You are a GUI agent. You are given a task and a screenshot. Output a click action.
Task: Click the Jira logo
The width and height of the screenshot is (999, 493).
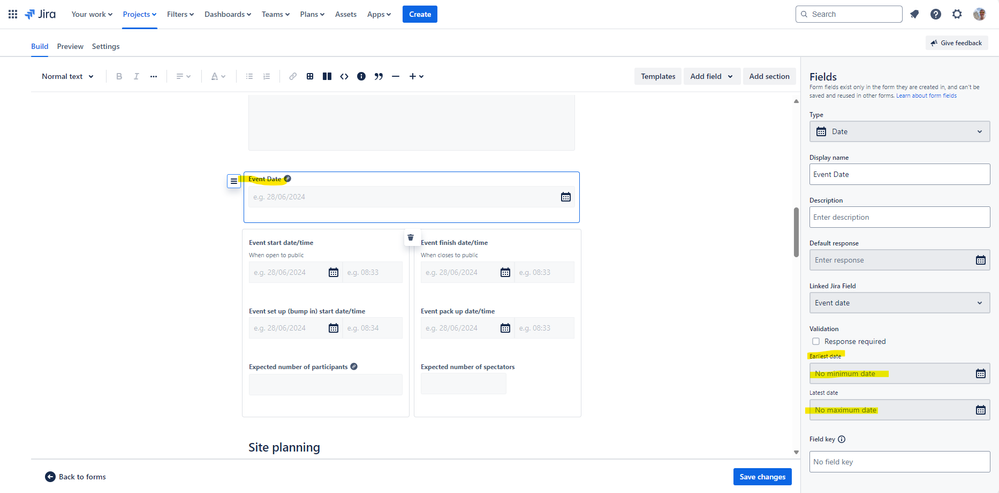[40, 14]
